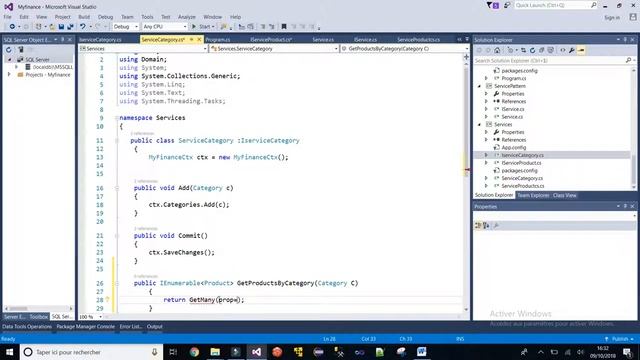Open the Tools menu
The image size is (640, 360).
click(x=147, y=17)
